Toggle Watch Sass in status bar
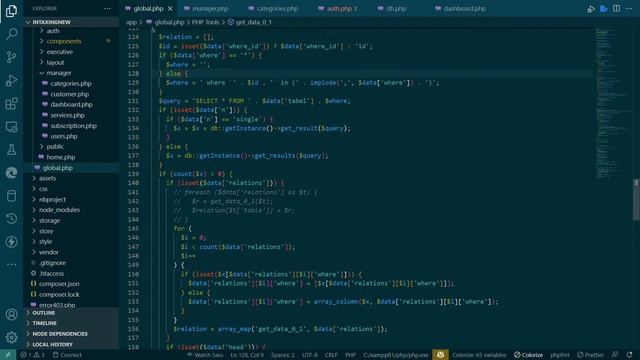The image size is (640, 360). (205, 355)
